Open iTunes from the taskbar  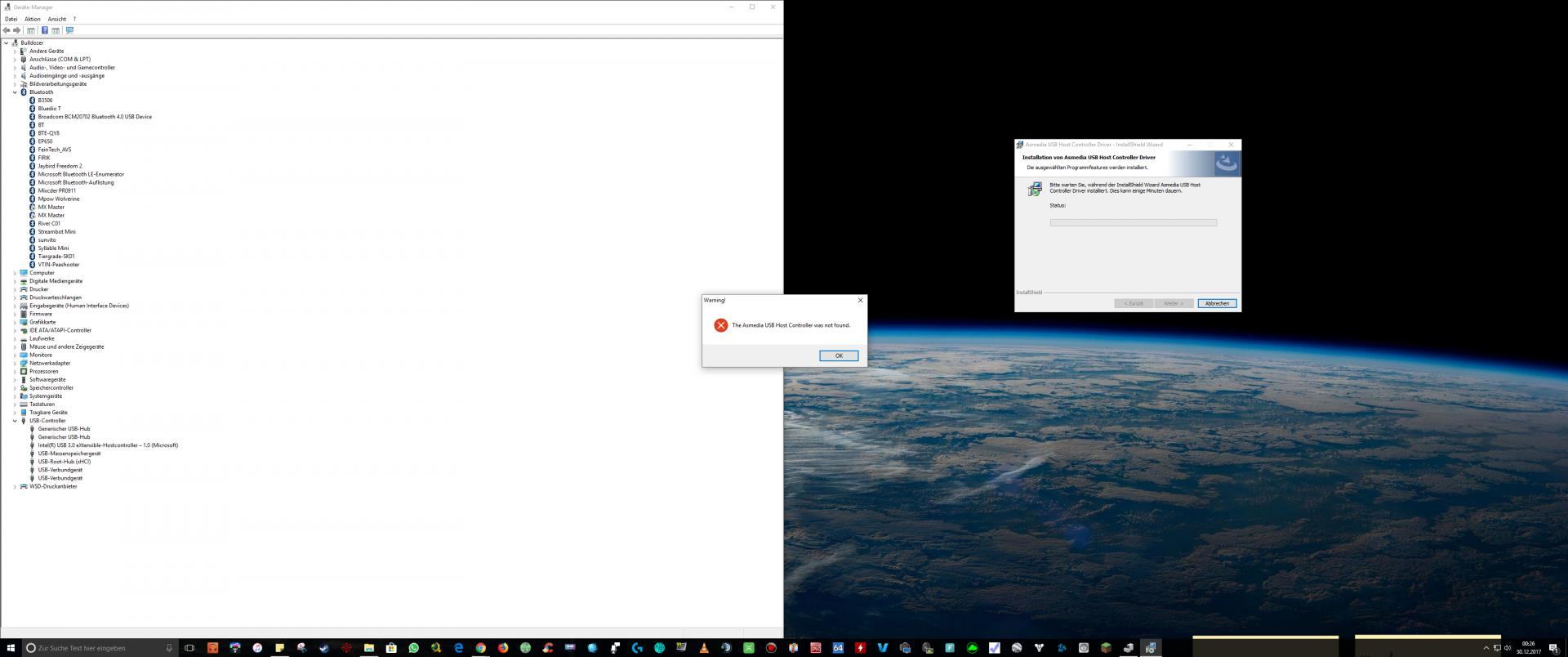pos(257,648)
